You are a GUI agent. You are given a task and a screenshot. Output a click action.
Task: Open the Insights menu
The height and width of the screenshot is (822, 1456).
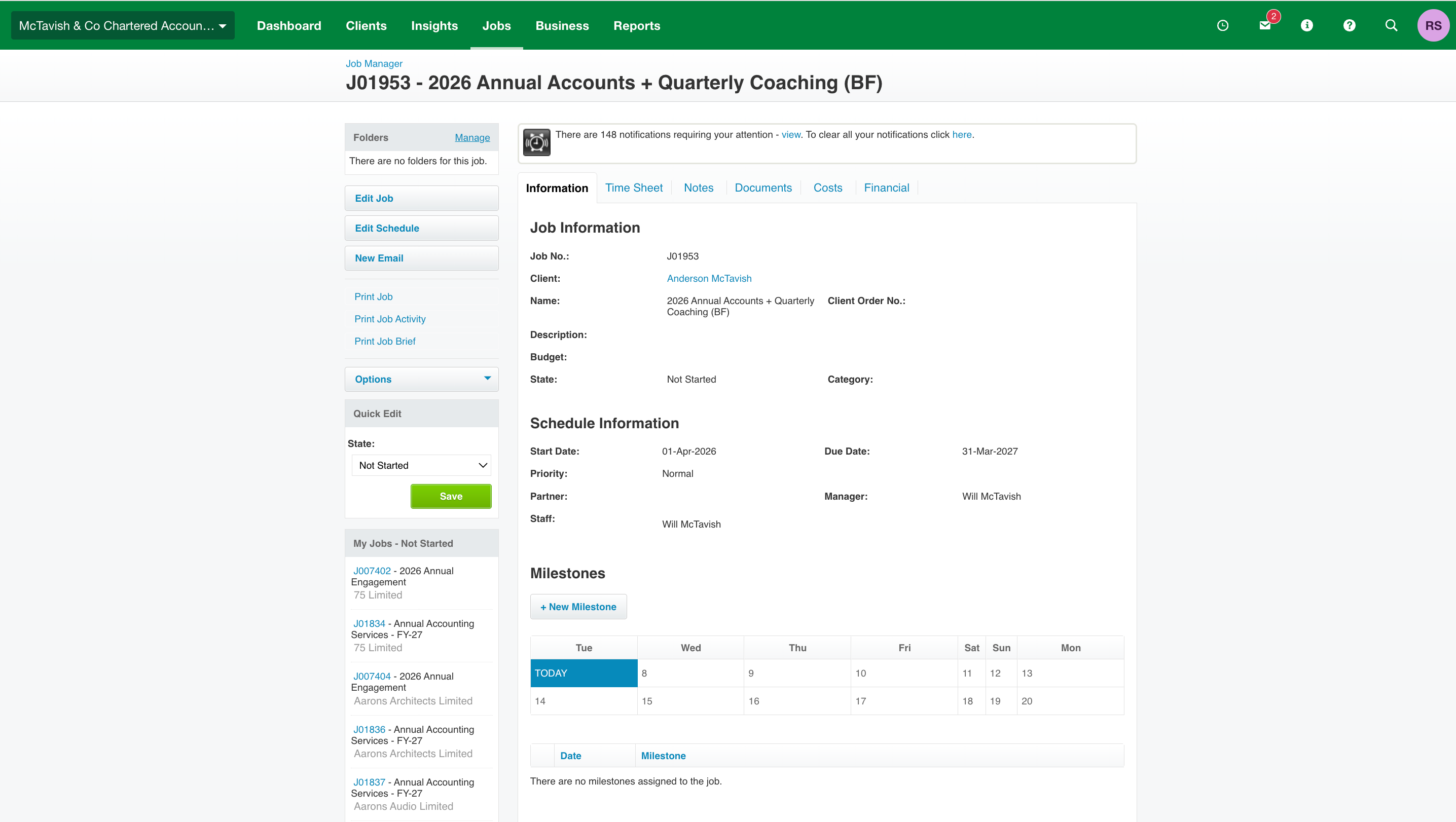coord(434,25)
